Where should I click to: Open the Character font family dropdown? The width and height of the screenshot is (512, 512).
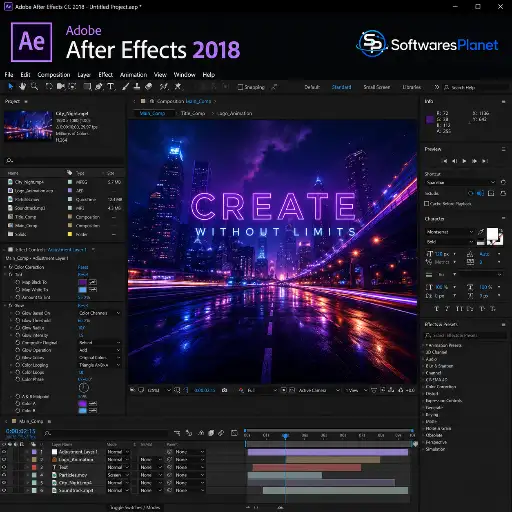[450, 232]
